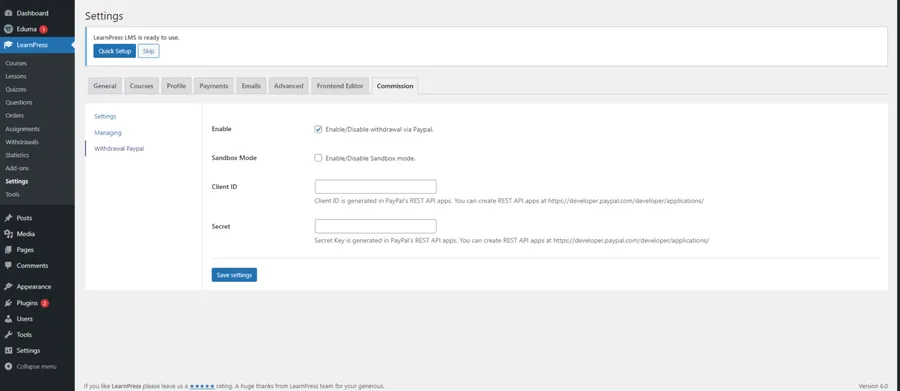Enable the Sandbox mode checkbox

pyautogui.click(x=318, y=158)
